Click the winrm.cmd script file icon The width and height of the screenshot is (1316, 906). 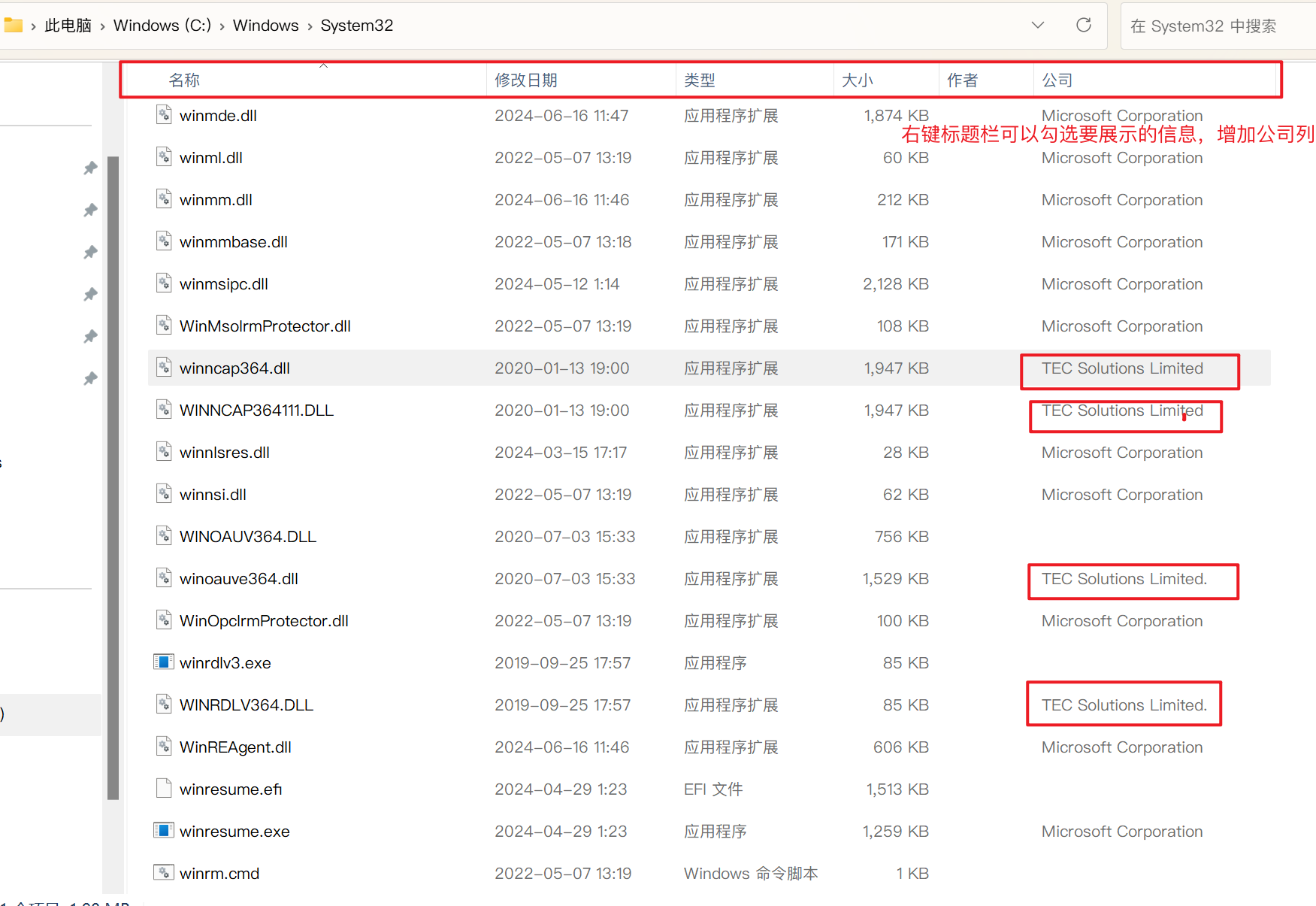[163, 872]
